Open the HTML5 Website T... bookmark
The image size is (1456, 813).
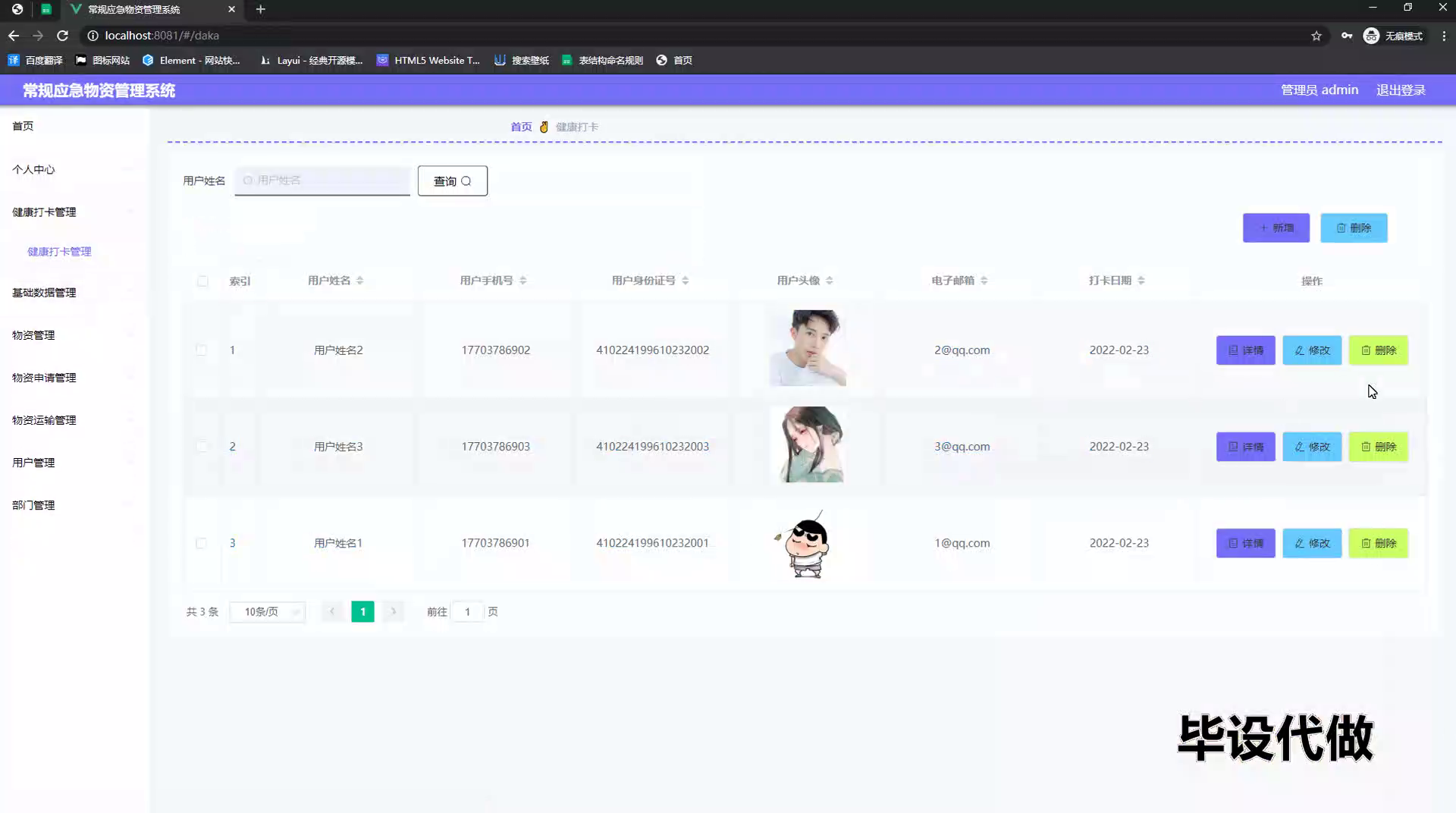(x=428, y=60)
